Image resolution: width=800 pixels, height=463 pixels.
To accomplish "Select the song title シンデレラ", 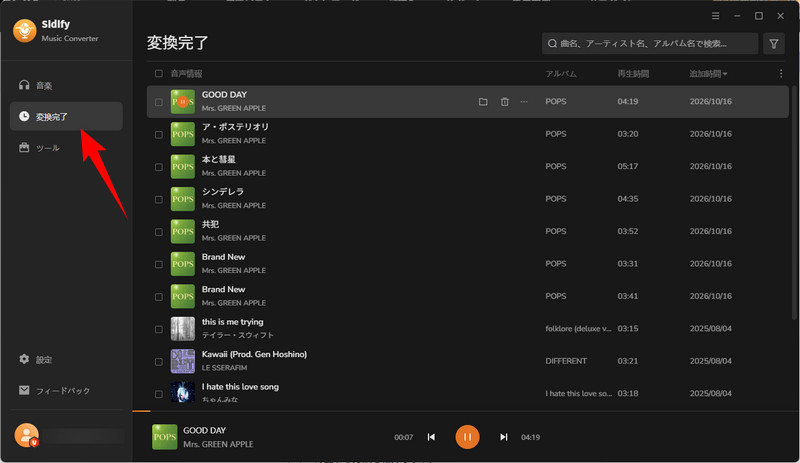I will 222,192.
